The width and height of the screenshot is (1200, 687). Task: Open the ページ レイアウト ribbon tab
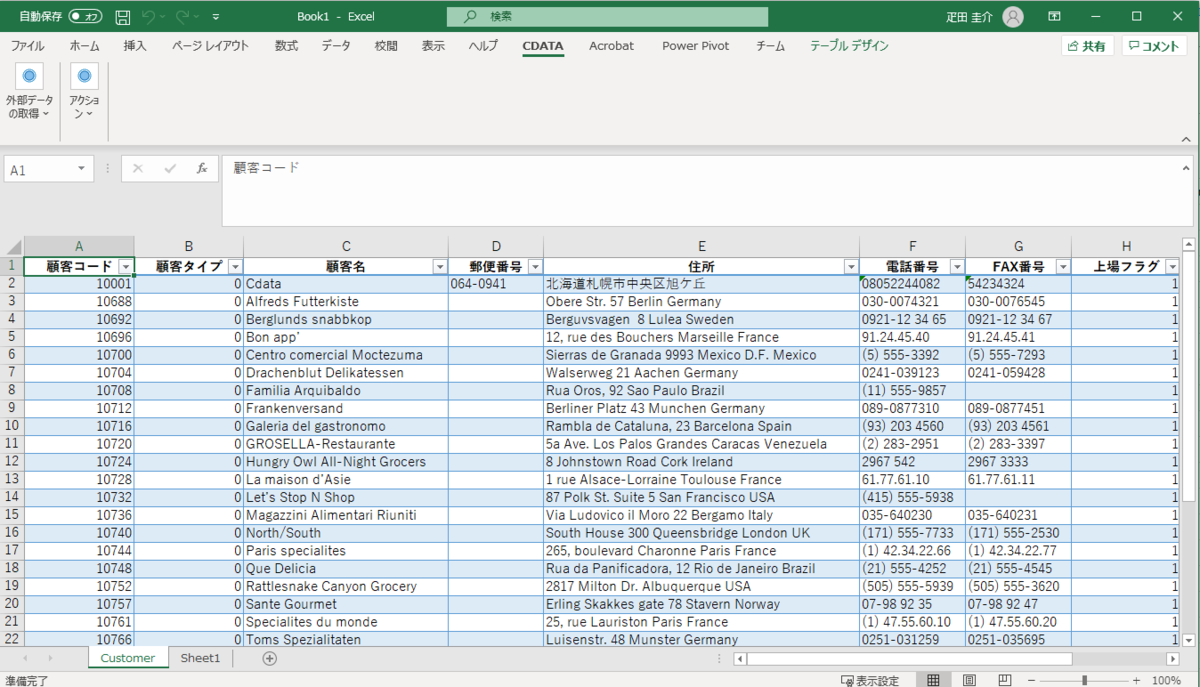click(210, 46)
